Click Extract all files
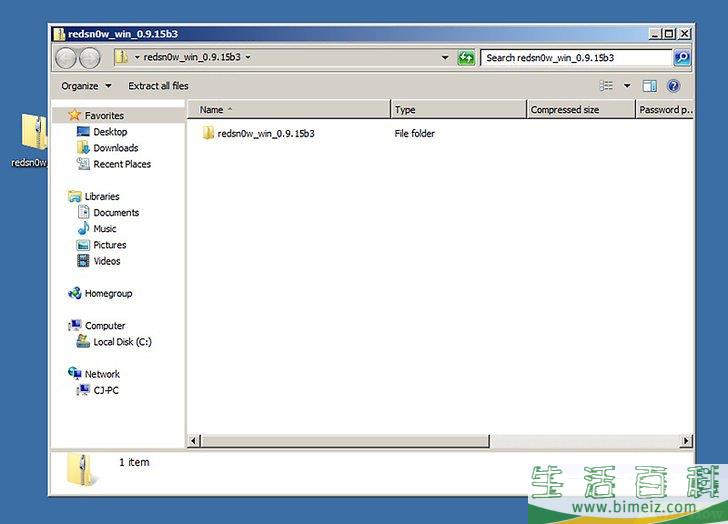 click(x=158, y=86)
